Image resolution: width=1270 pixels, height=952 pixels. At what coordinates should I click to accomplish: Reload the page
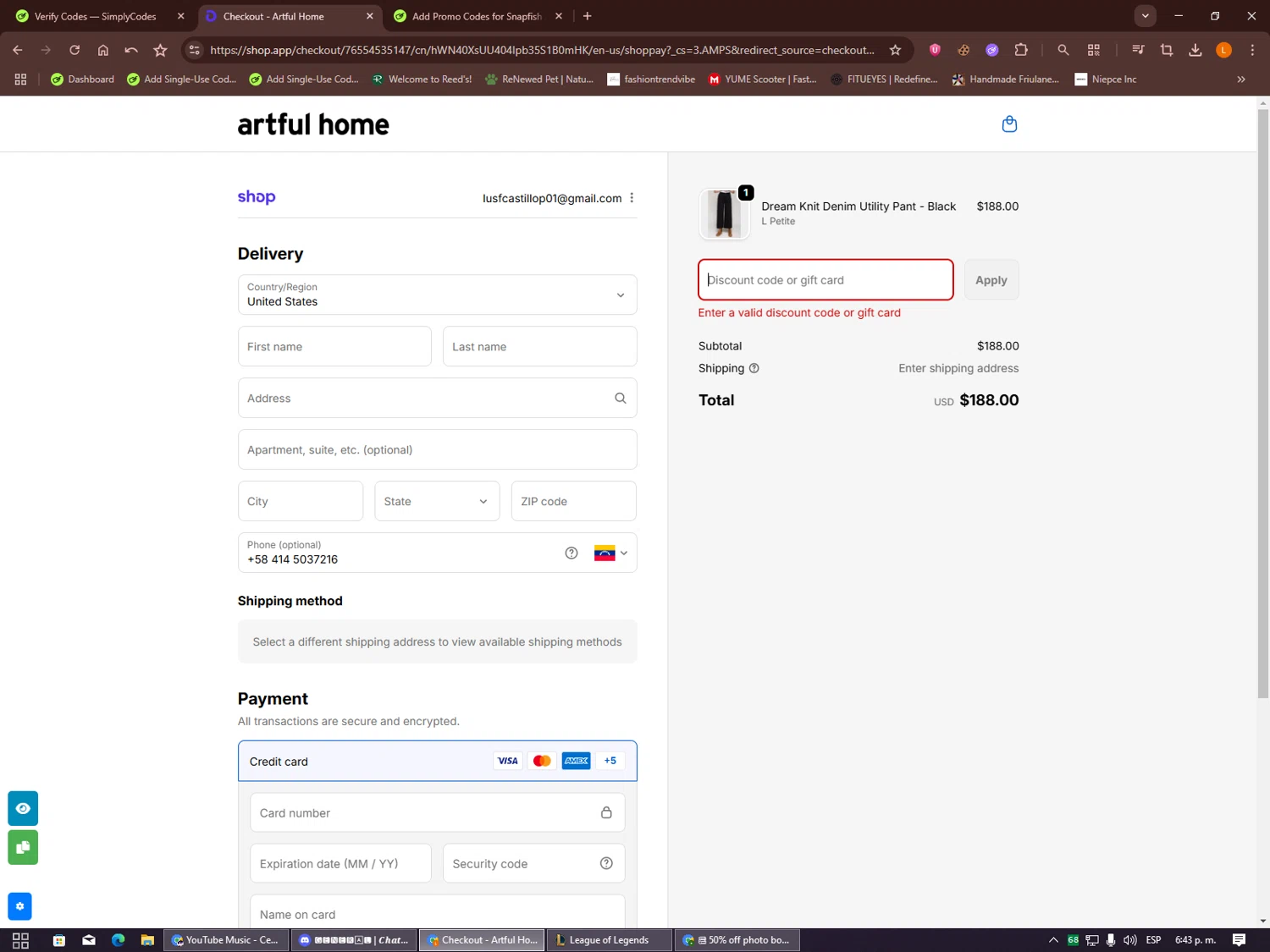(x=75, y=50)
